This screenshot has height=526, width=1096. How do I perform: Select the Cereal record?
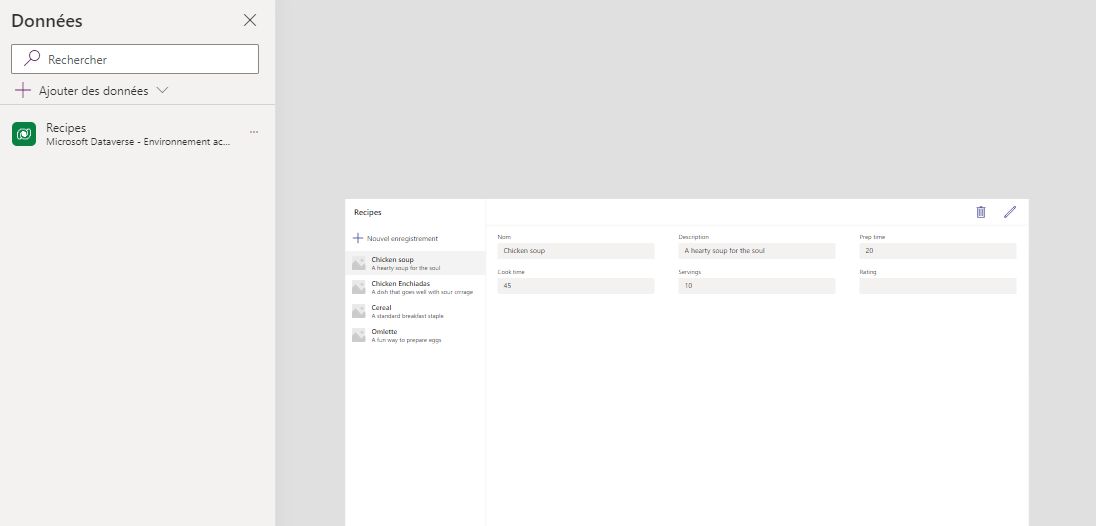point(415,312)
